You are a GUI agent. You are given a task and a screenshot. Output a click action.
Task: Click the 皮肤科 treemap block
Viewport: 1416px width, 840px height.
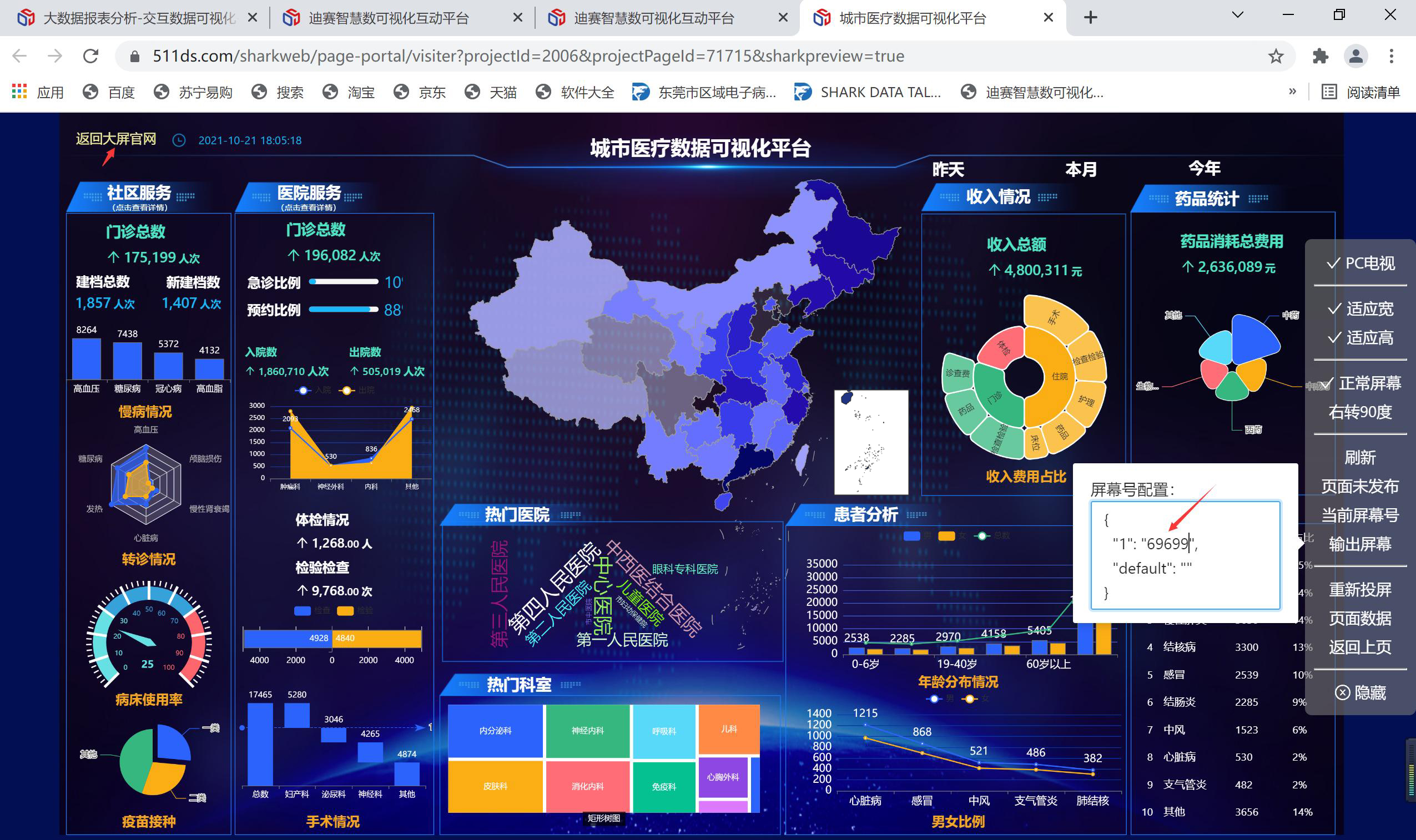(495, 787)
